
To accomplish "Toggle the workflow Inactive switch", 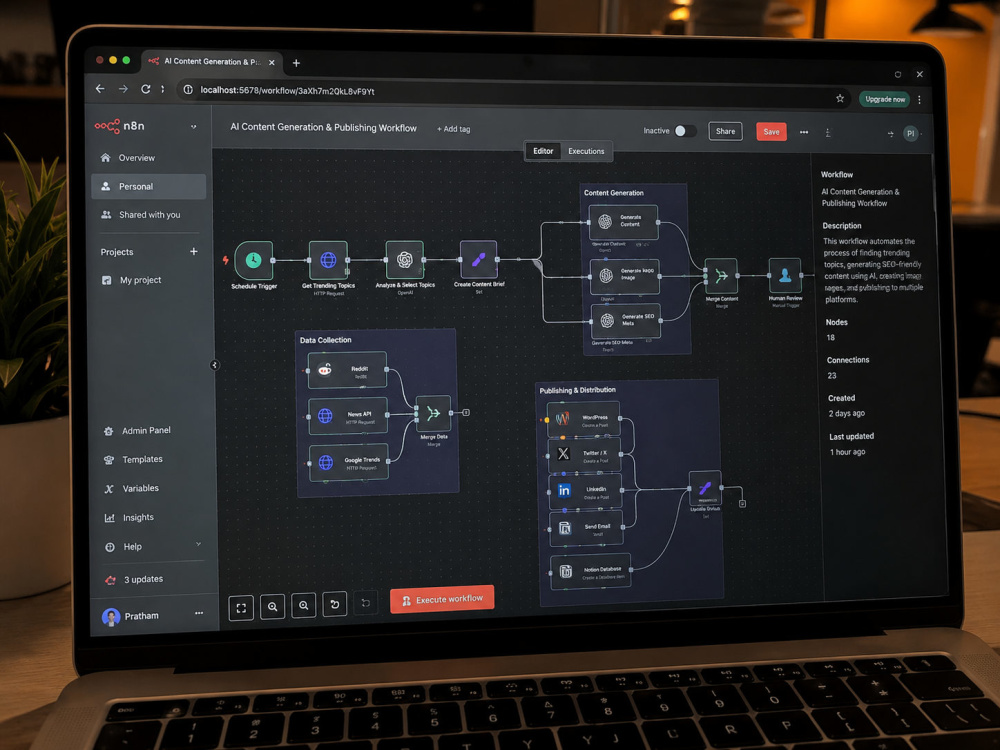I will (x=685, y=131).
